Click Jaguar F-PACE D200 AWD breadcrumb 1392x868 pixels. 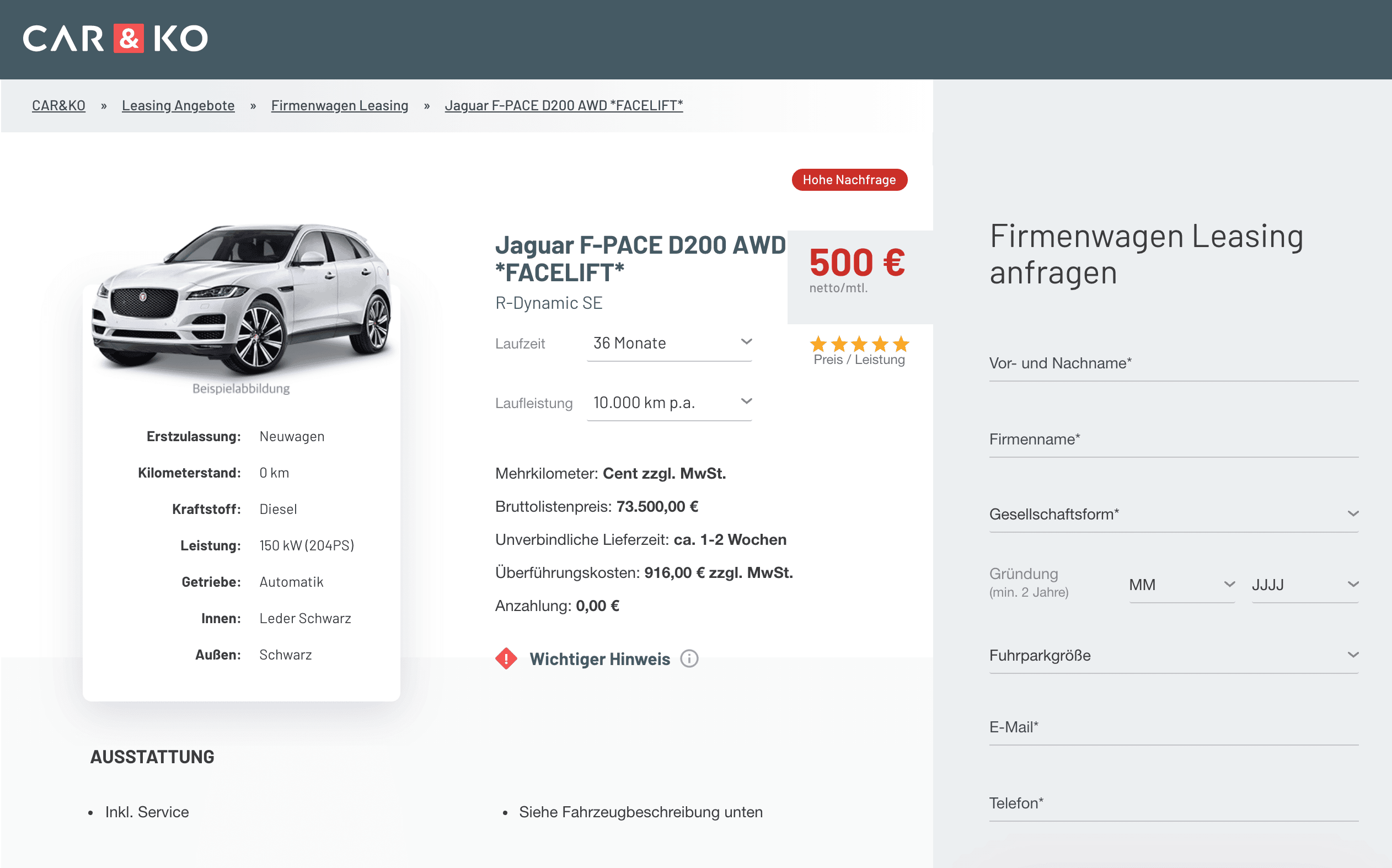point(564,106)
